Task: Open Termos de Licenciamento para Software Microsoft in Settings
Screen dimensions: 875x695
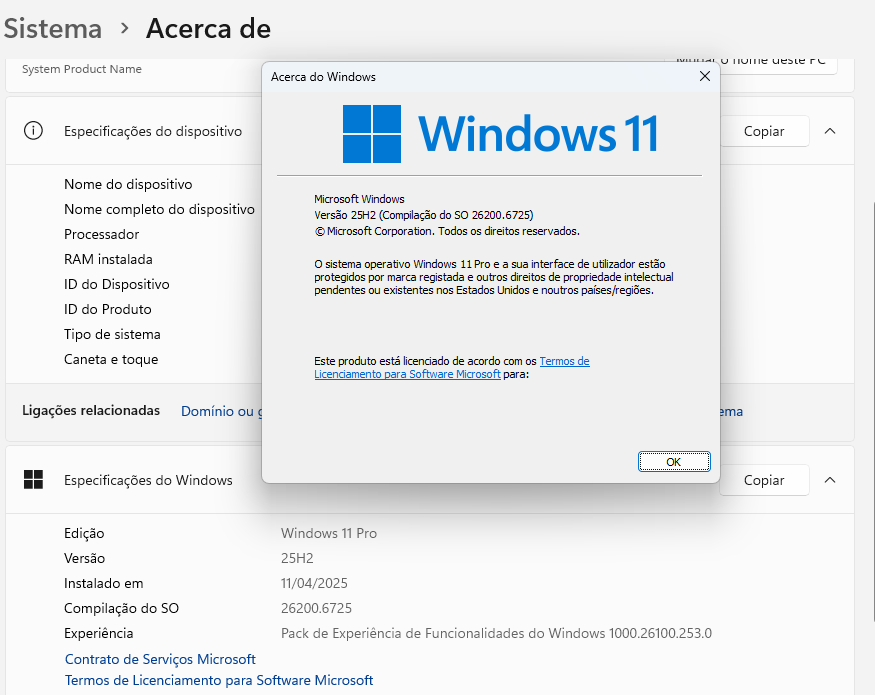Action: pos(219,680)
